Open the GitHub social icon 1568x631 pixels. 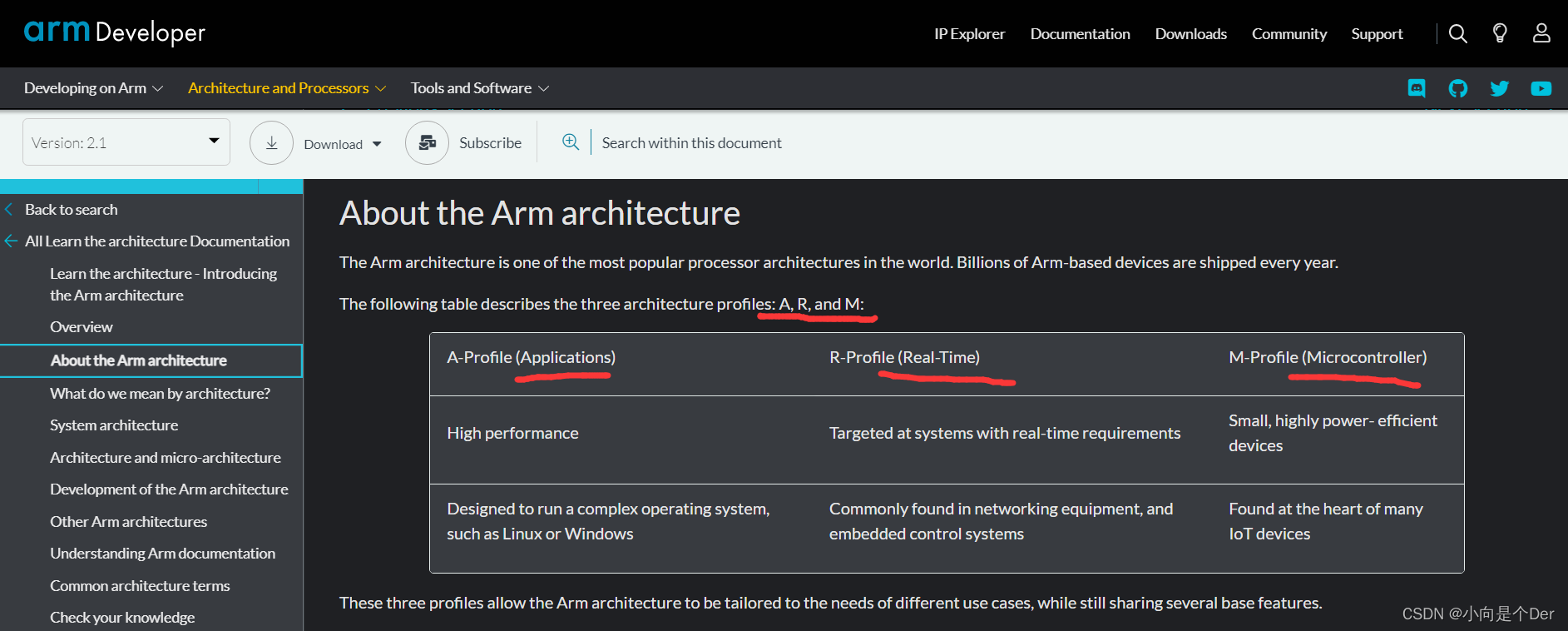[1458, 88]
